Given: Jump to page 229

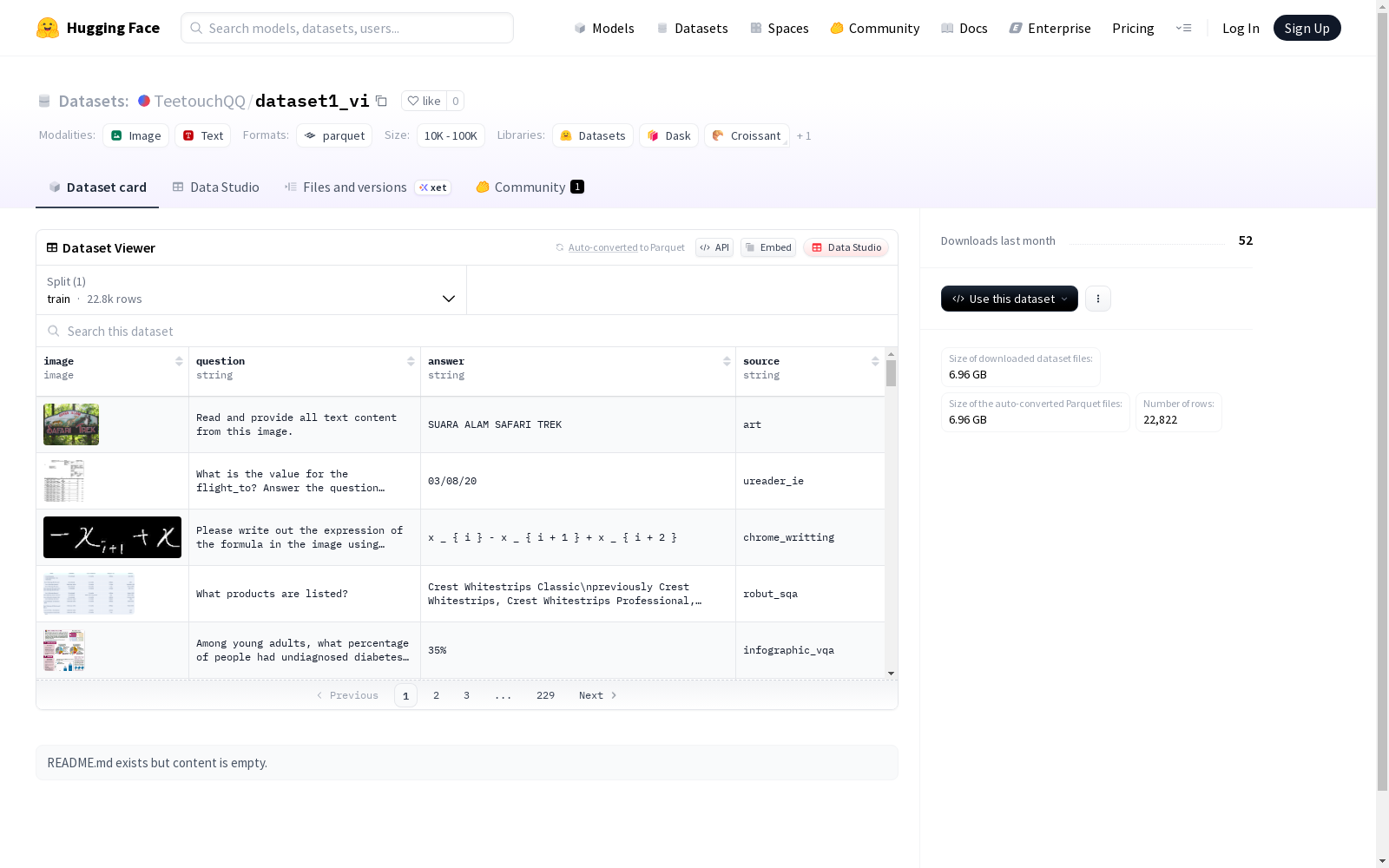Looking at the screenshot, I should pos(545,695).
